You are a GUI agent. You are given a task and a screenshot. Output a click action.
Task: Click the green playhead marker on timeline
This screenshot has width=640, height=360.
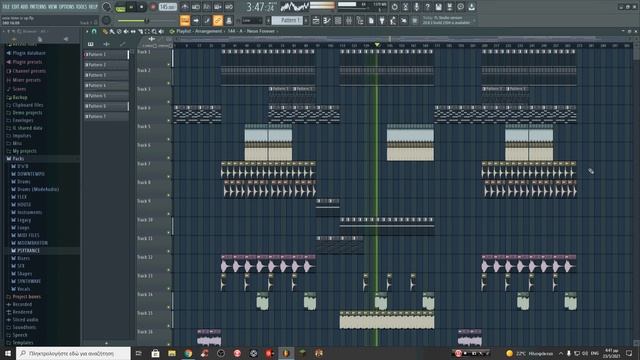377,44
